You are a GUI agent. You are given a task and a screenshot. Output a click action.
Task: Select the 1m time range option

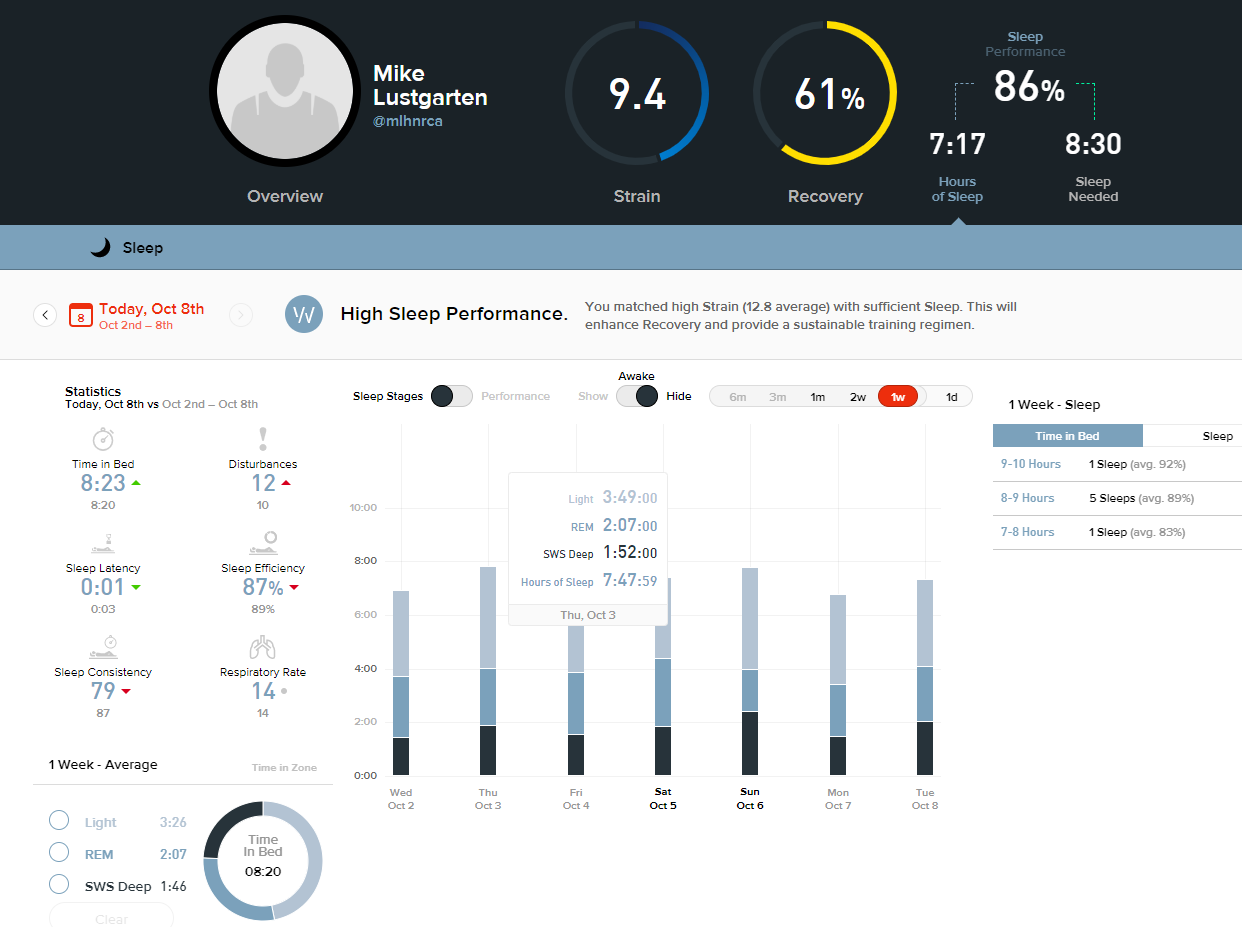(x=818, y=397)
